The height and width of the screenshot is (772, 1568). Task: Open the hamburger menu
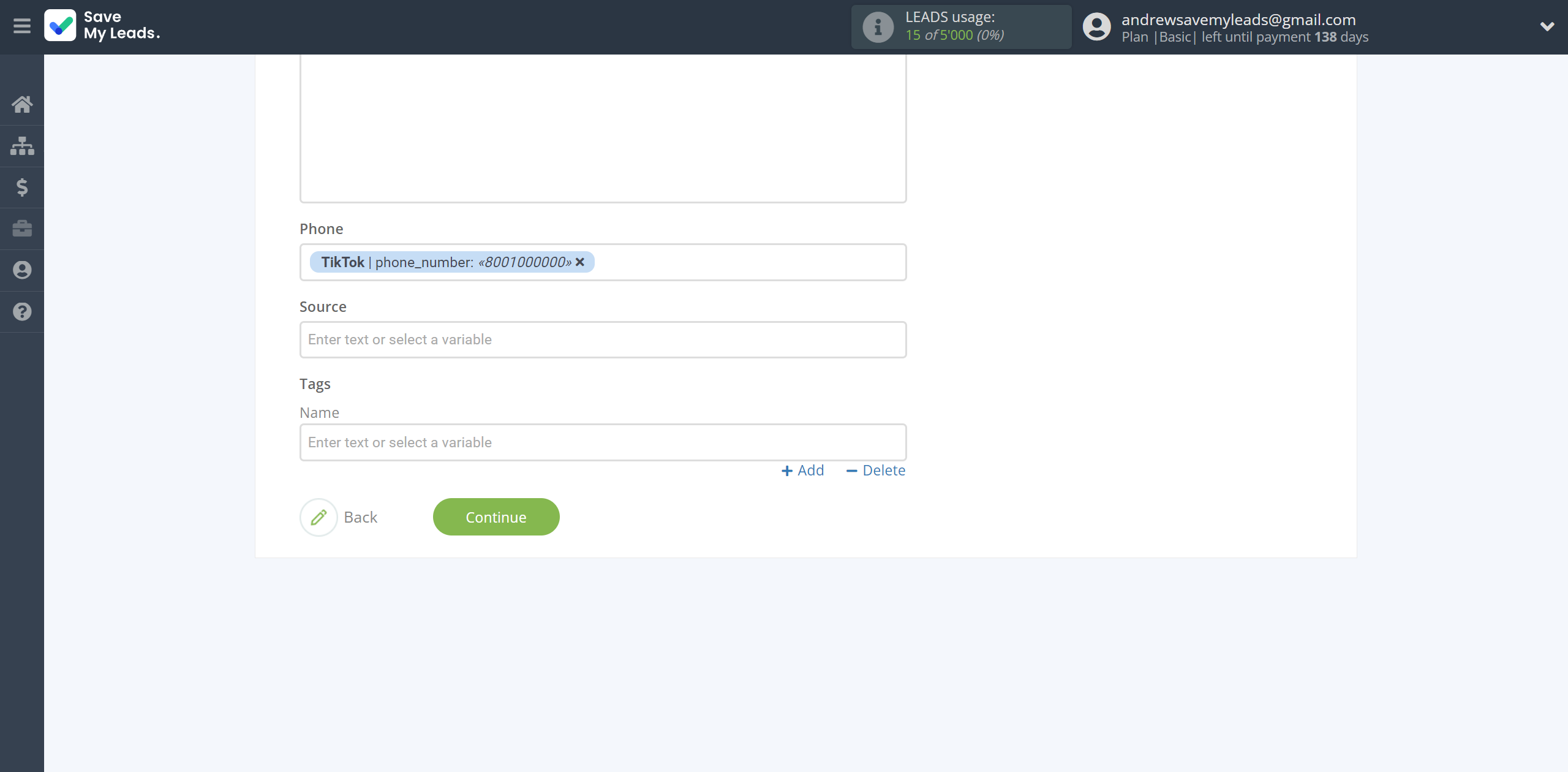tap(22, 26)
